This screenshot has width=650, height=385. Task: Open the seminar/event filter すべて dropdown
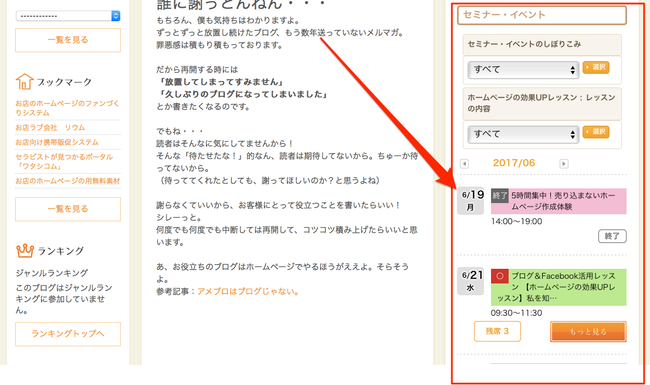(523, 70)
